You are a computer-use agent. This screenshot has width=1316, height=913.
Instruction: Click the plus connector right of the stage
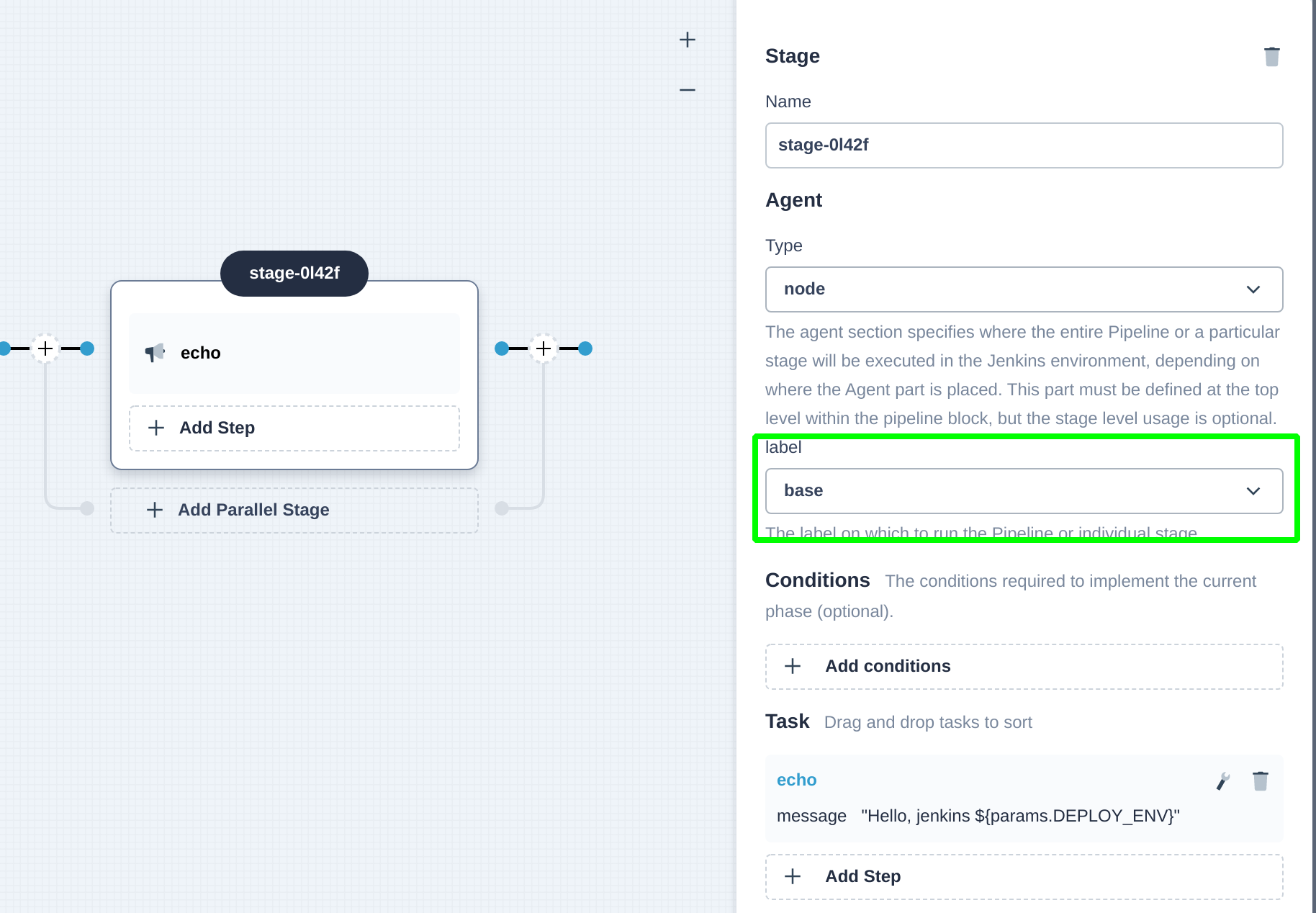tap(544, 348)
